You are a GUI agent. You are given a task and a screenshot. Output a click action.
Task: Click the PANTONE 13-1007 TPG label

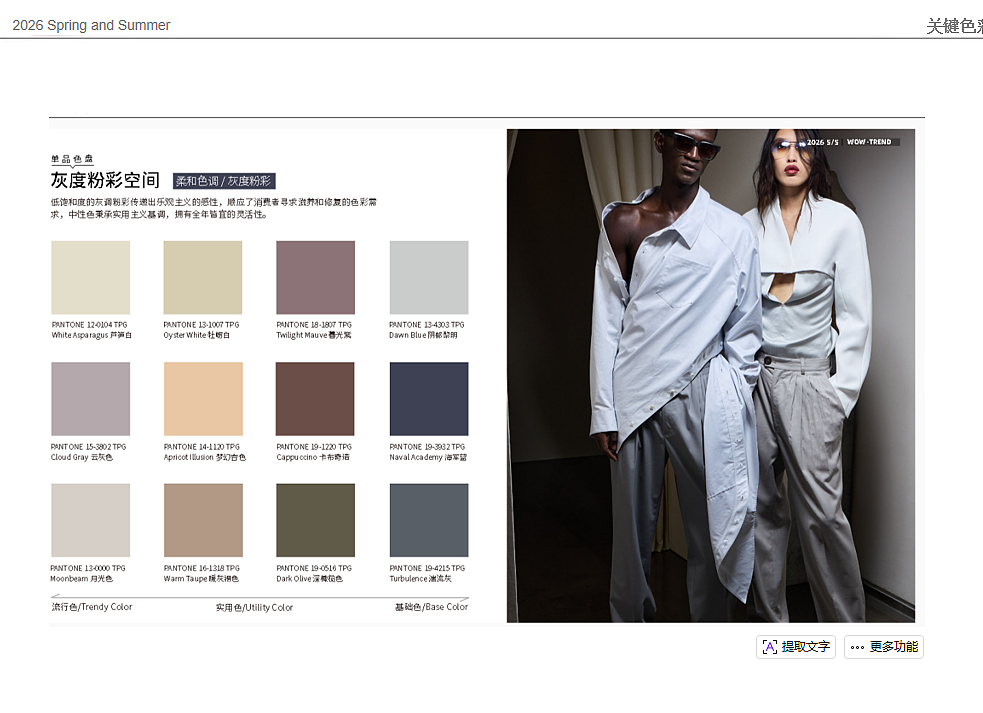tap(201, 325)
